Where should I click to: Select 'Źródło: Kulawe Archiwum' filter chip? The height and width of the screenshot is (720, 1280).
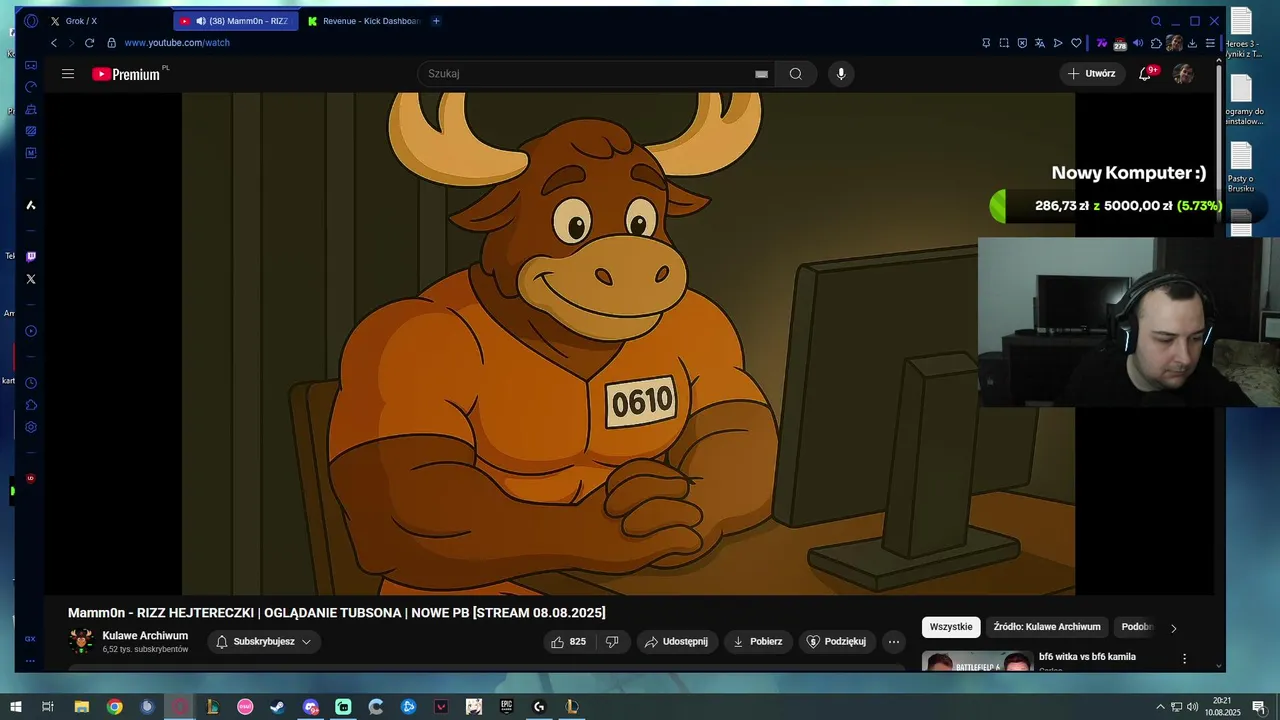point(1047,627)
